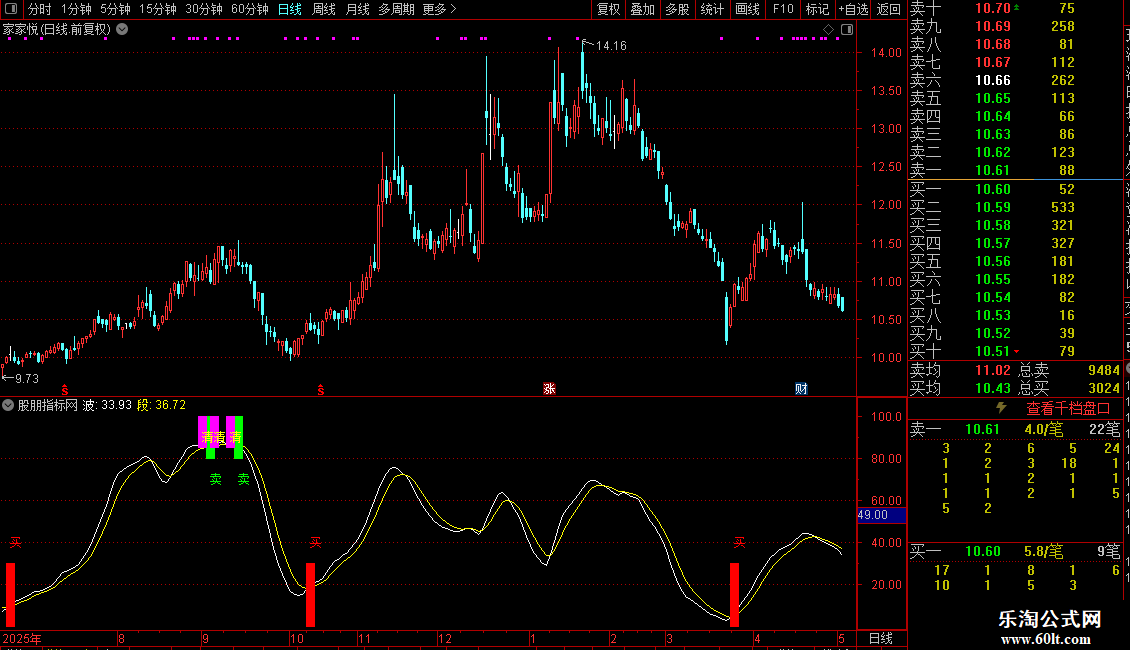Open 查看千档盘口 link

point(1068,409)
